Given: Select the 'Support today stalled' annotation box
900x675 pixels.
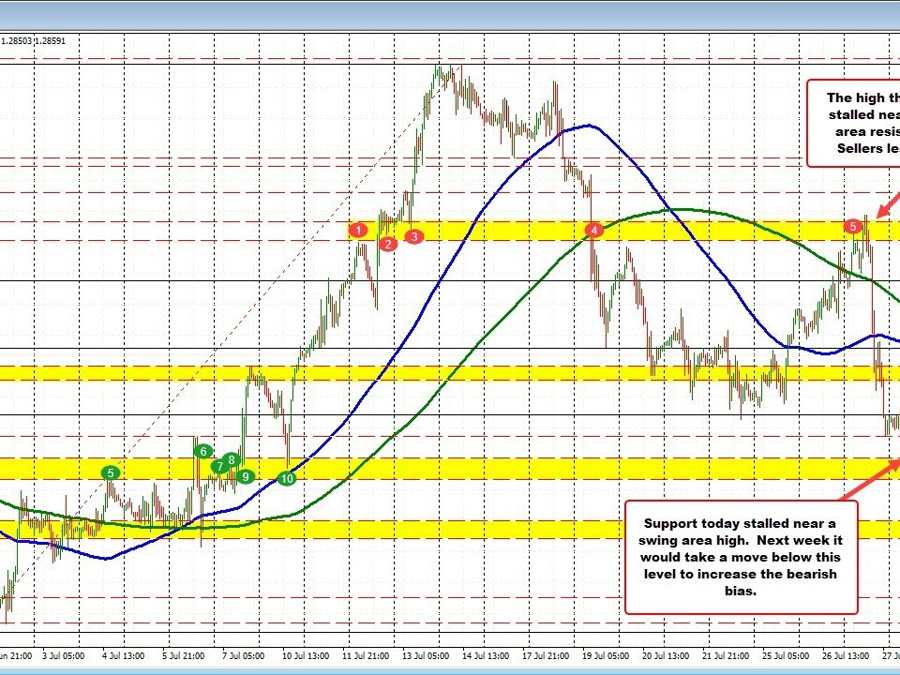Looking at the screenshot, I should 741,557.
